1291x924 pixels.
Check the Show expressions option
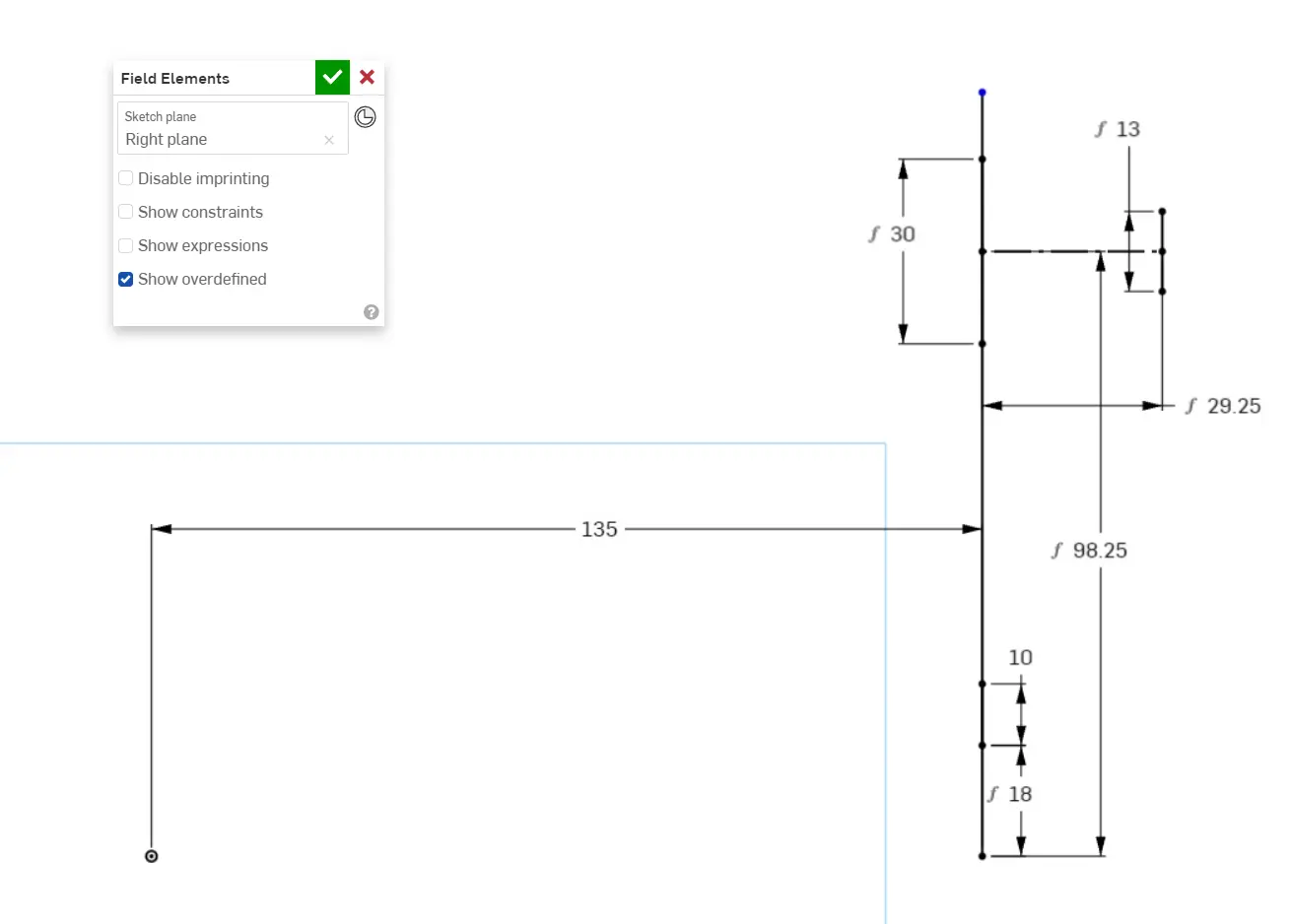(x=126, y=245)
